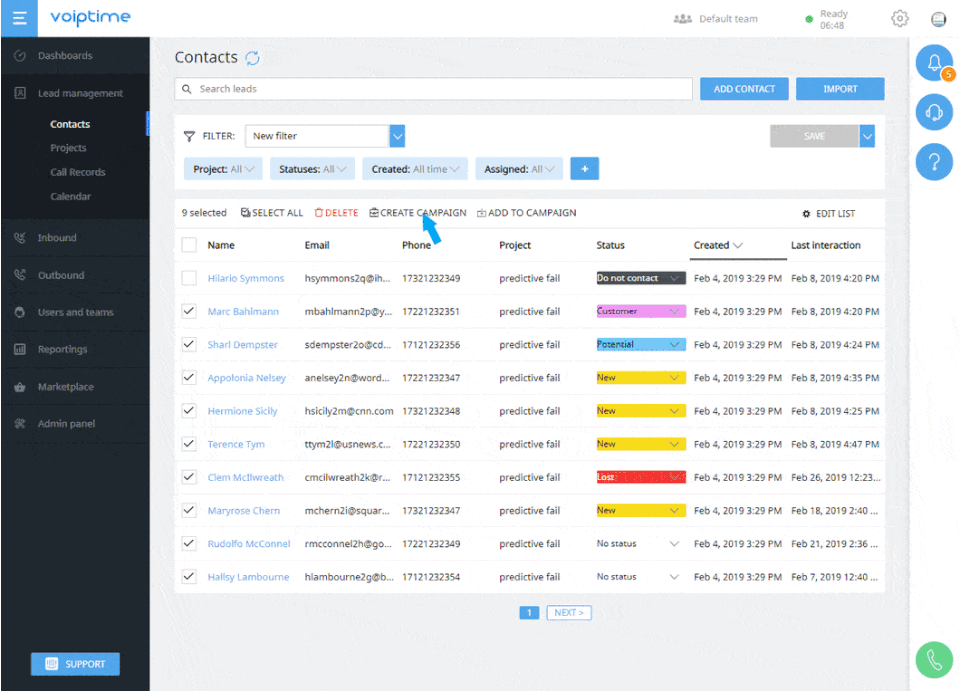Image resolution: width=960 pixels, height=691 pixels.
Task: Click the green phone dialer icon
Action: 934,660
